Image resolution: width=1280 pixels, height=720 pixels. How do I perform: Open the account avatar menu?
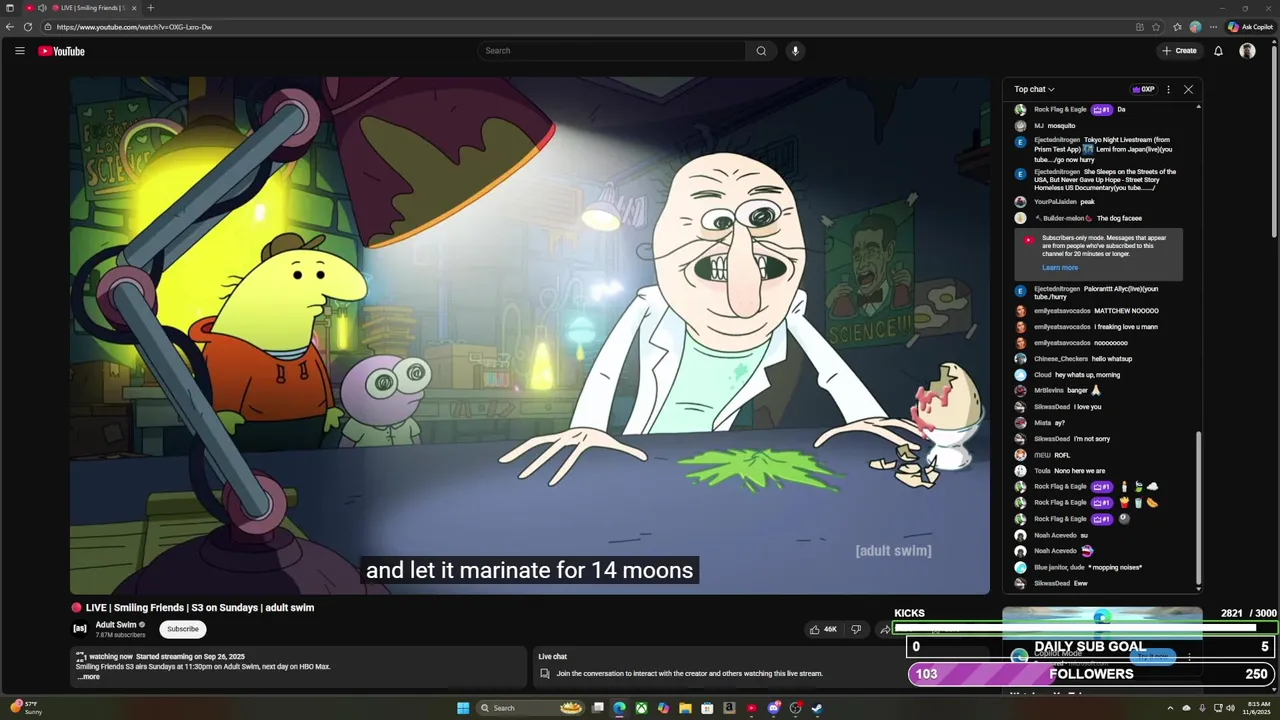pyautogui.click(x=1247, y=51)
